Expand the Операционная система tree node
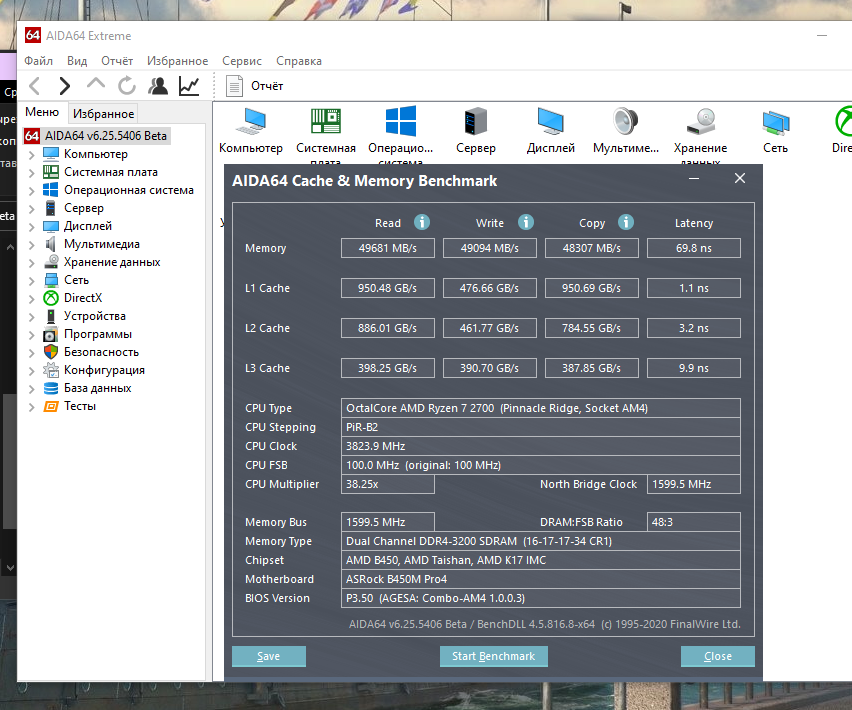Screen dimensions: 852x710 pyautogui.click(x=32, y=191)
